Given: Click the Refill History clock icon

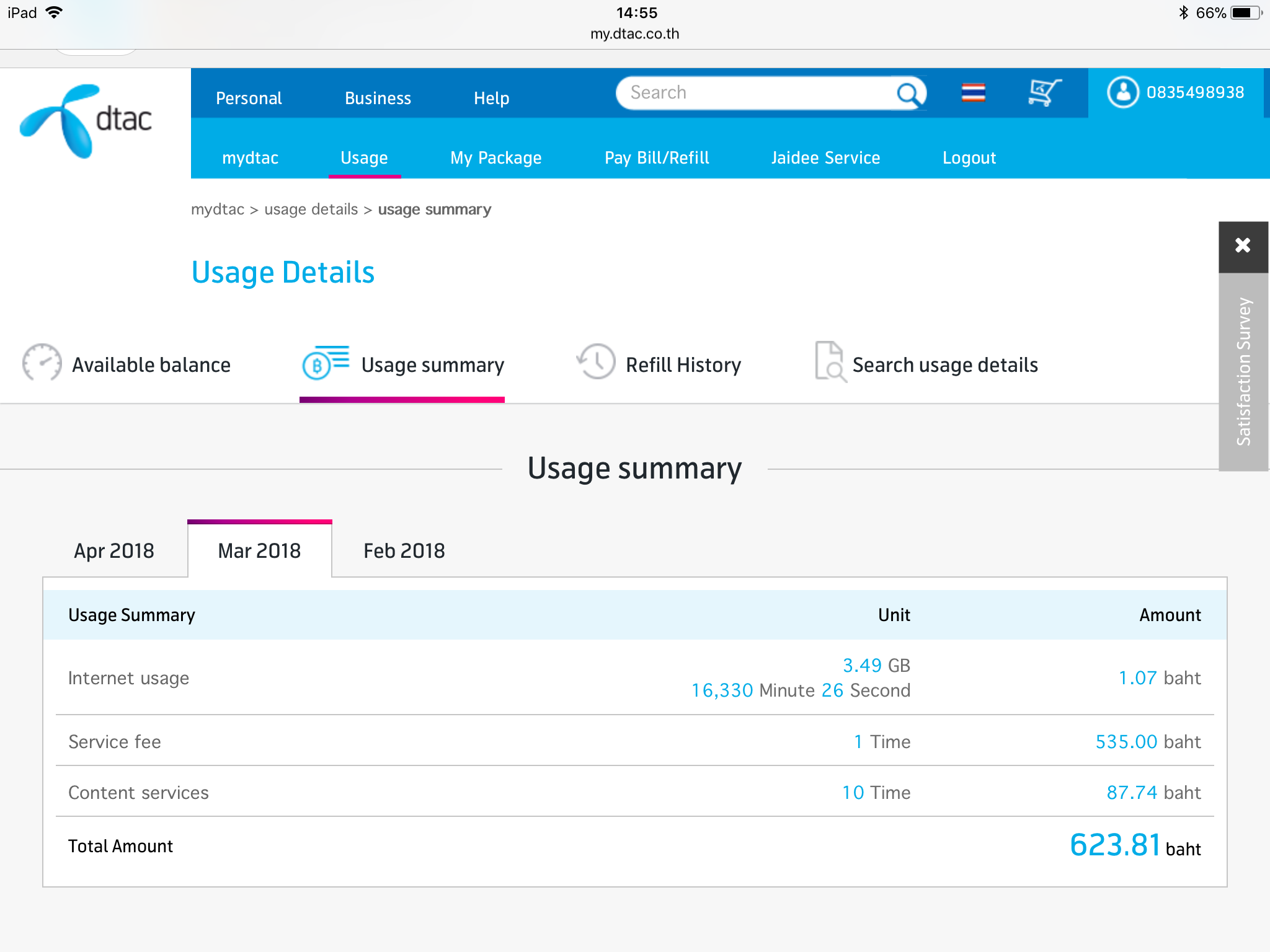Looking at the screenshot, I should click(x=596, y=361).
